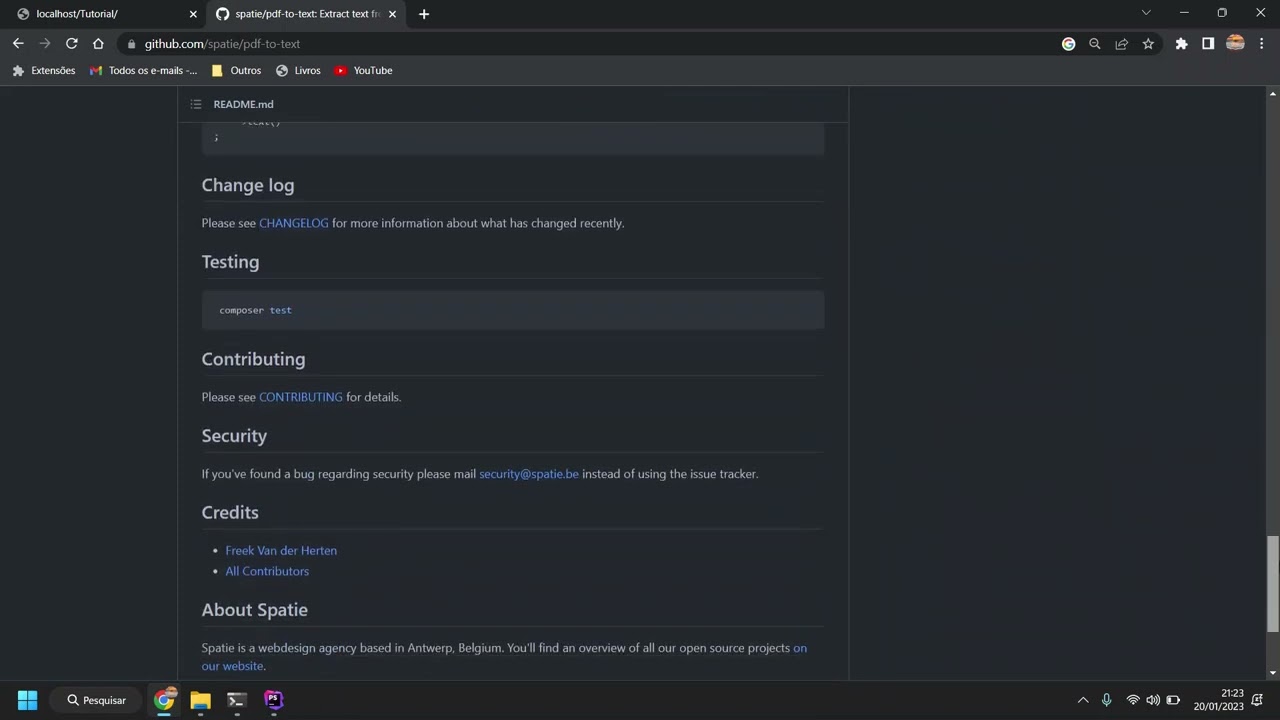
Task: Open the terminal from the taskbar
Action: pos(237,700)
